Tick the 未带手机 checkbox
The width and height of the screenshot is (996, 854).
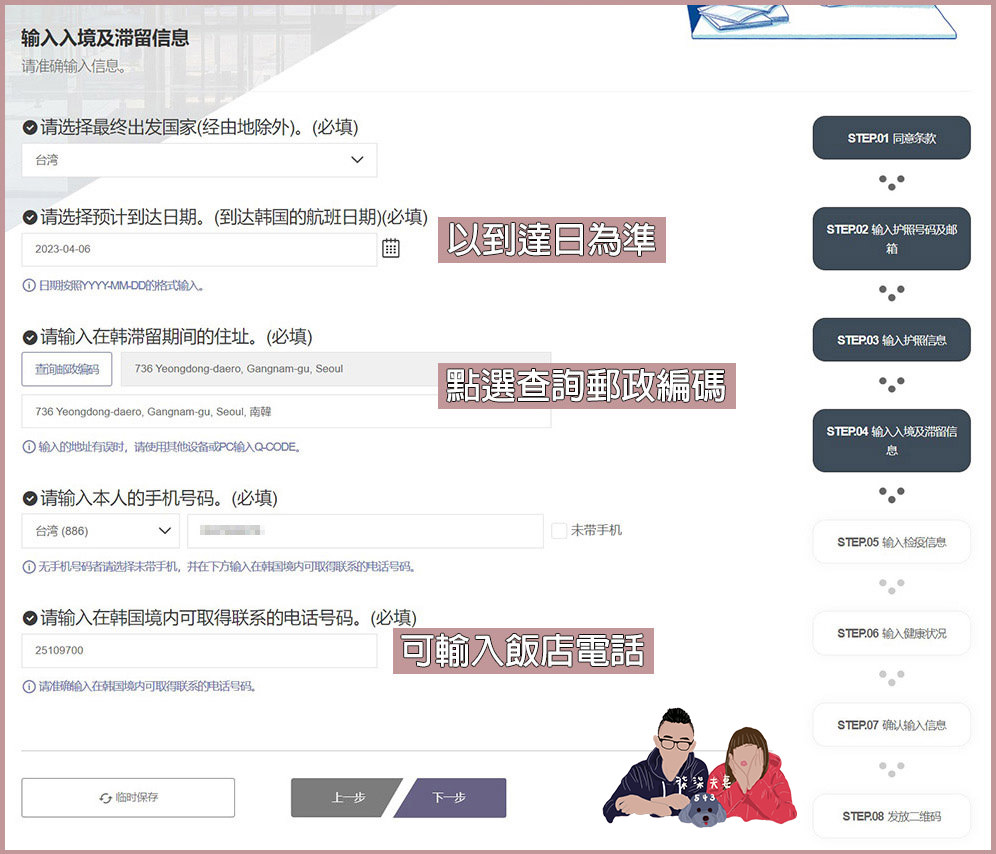(559, 531)
